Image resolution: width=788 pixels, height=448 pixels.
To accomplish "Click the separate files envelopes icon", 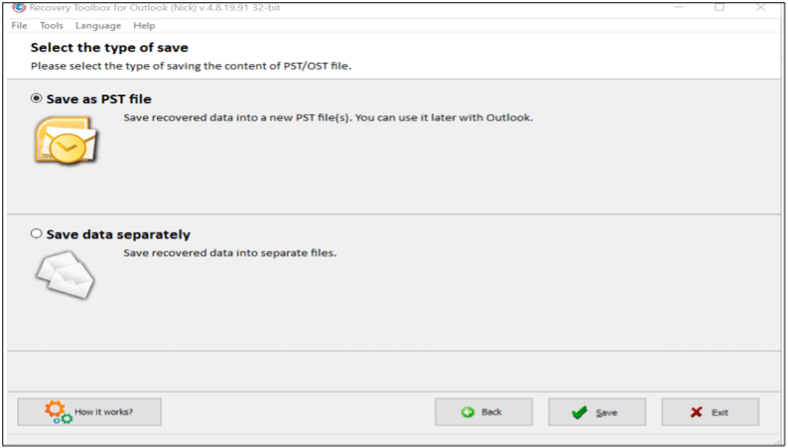I will tap(65, 272).
